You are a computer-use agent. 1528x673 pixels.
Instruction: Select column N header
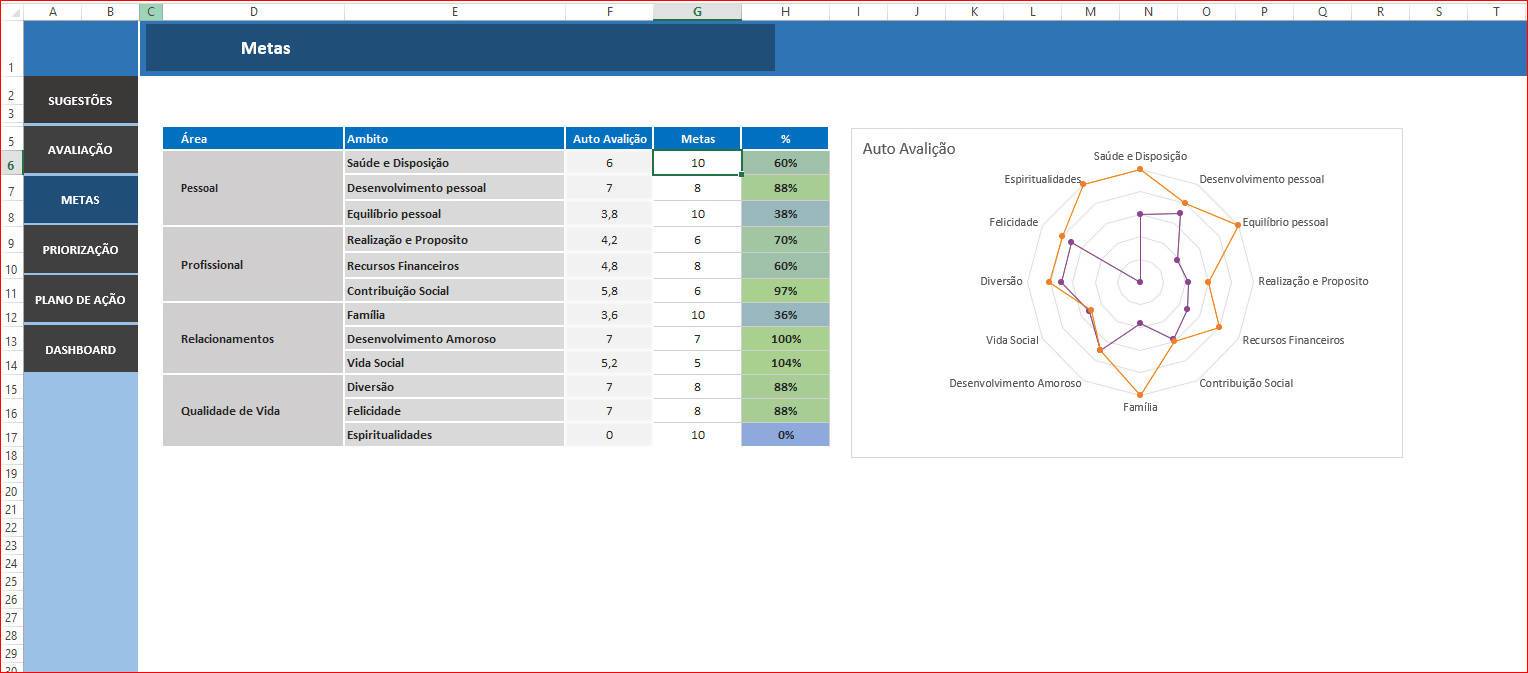1148,12
